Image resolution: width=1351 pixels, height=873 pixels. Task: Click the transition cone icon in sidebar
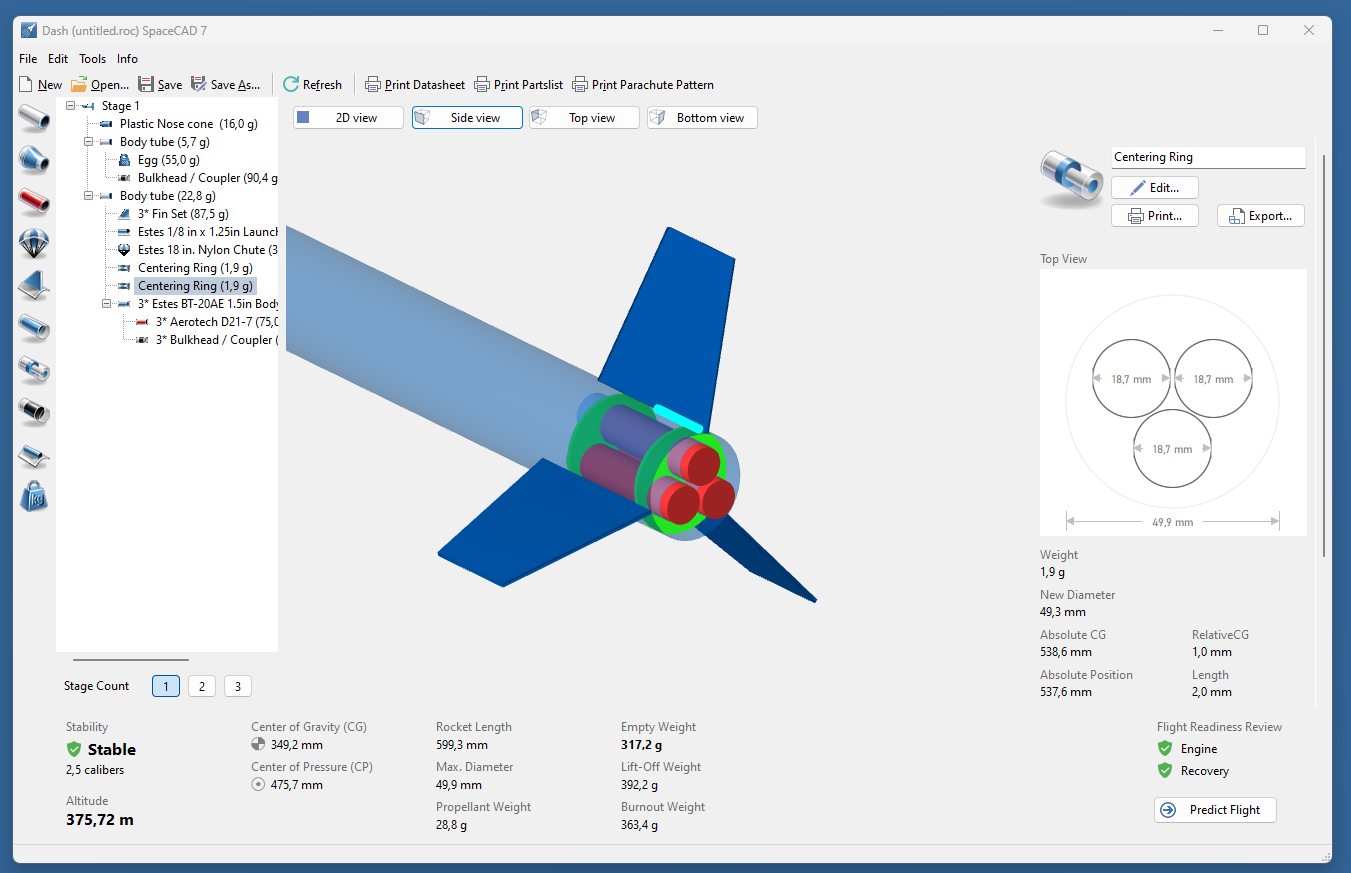pyautogui.click(x=34, y=159)
